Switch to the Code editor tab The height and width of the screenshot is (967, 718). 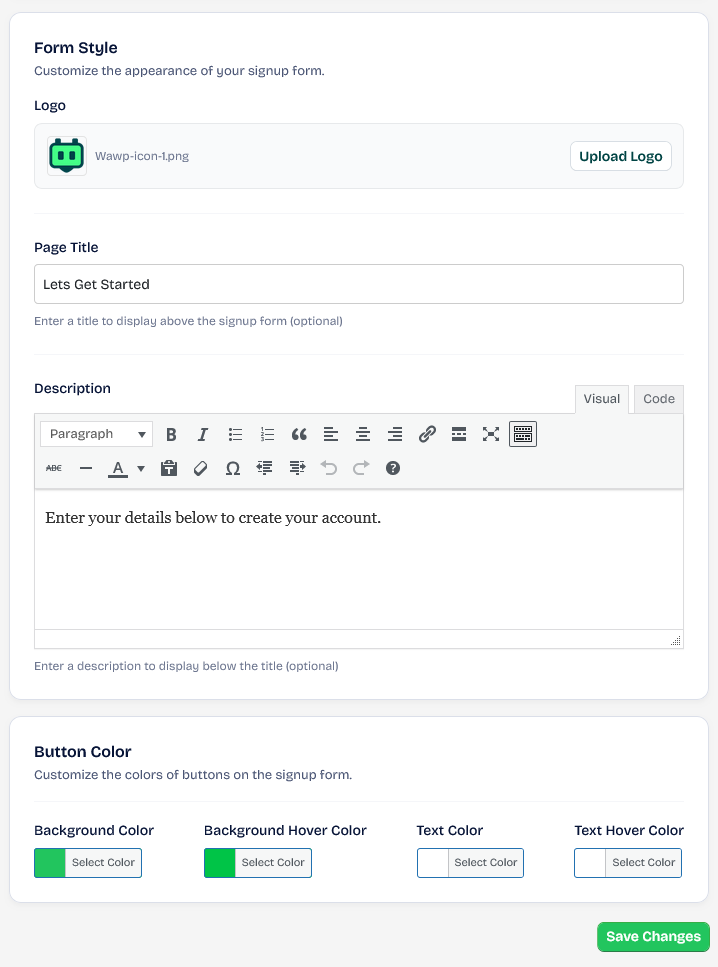point(658,399)
